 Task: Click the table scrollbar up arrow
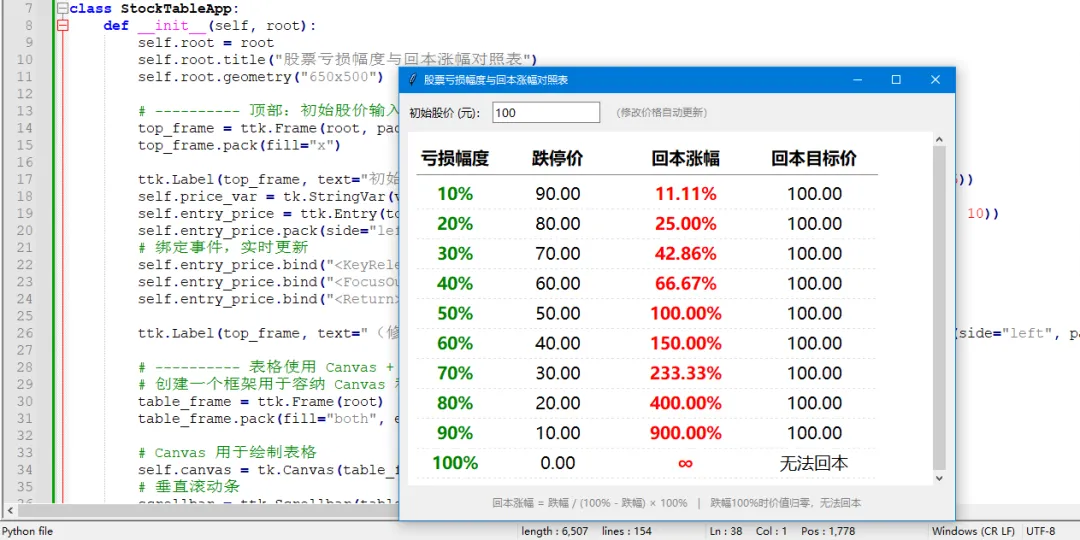pos(939,140)
